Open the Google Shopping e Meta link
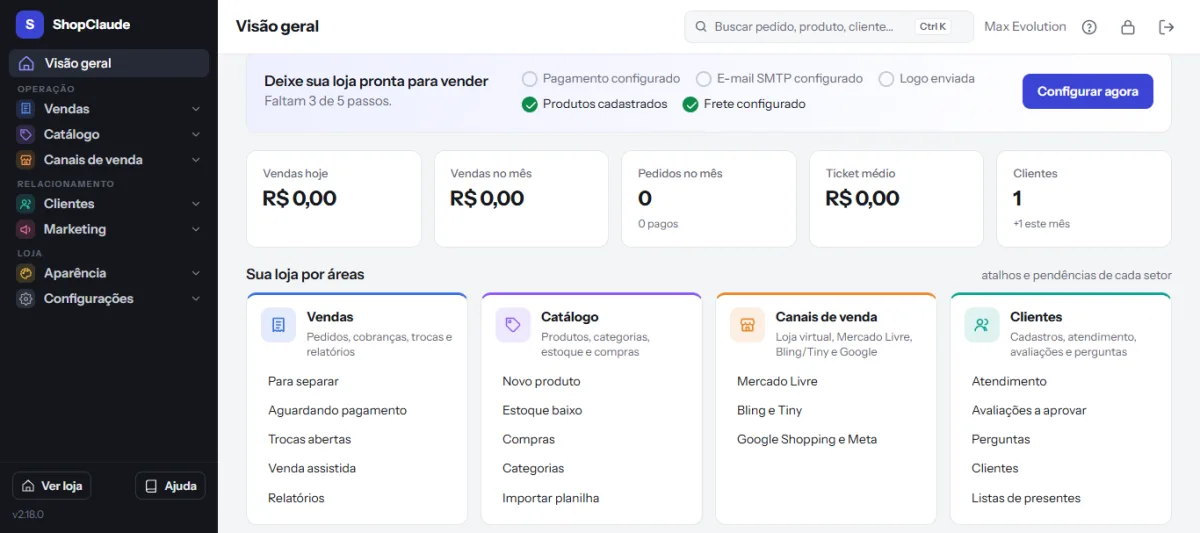1200x533 pixels. [807, 439]
